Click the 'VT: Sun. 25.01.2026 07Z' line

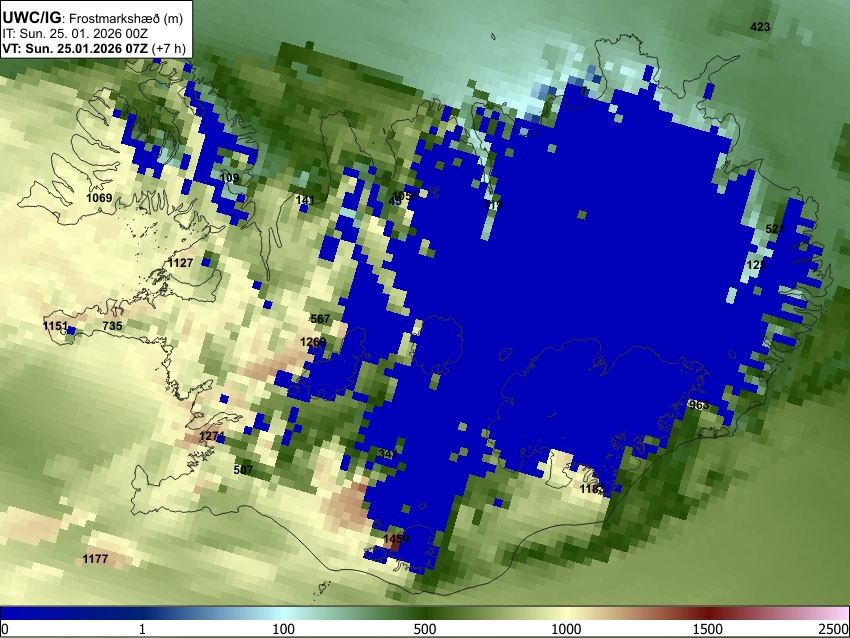click(75, 48)
